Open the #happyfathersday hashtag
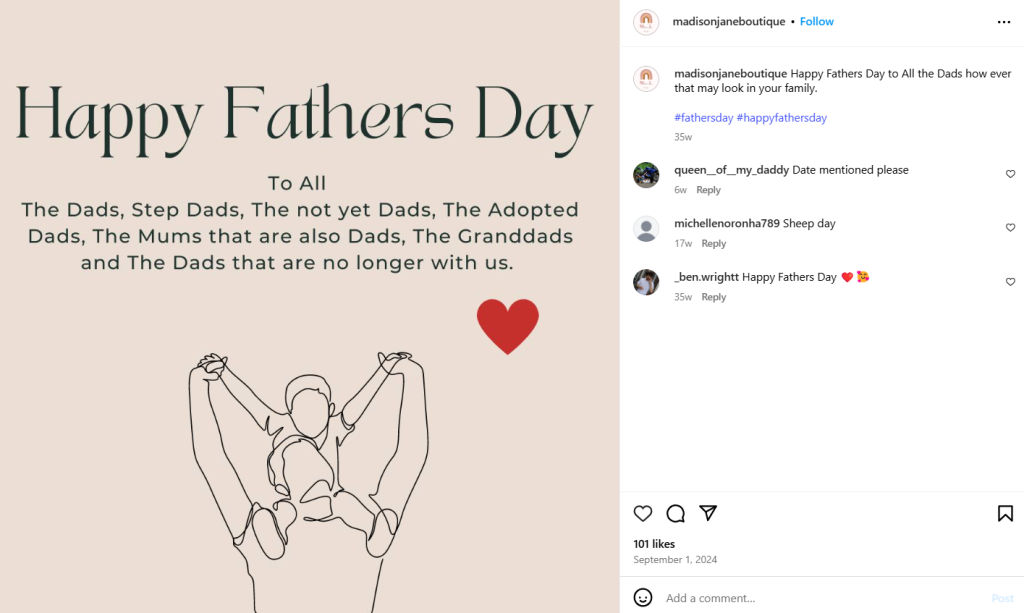Image resolution: width=1024 pixels, height=613 pixels. click(x=781, y=118)
